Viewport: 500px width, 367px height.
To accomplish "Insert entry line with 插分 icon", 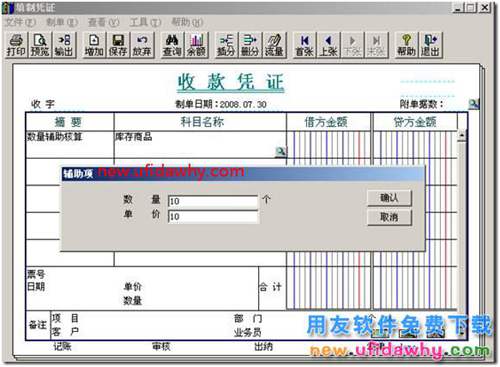I will [226, 45].
